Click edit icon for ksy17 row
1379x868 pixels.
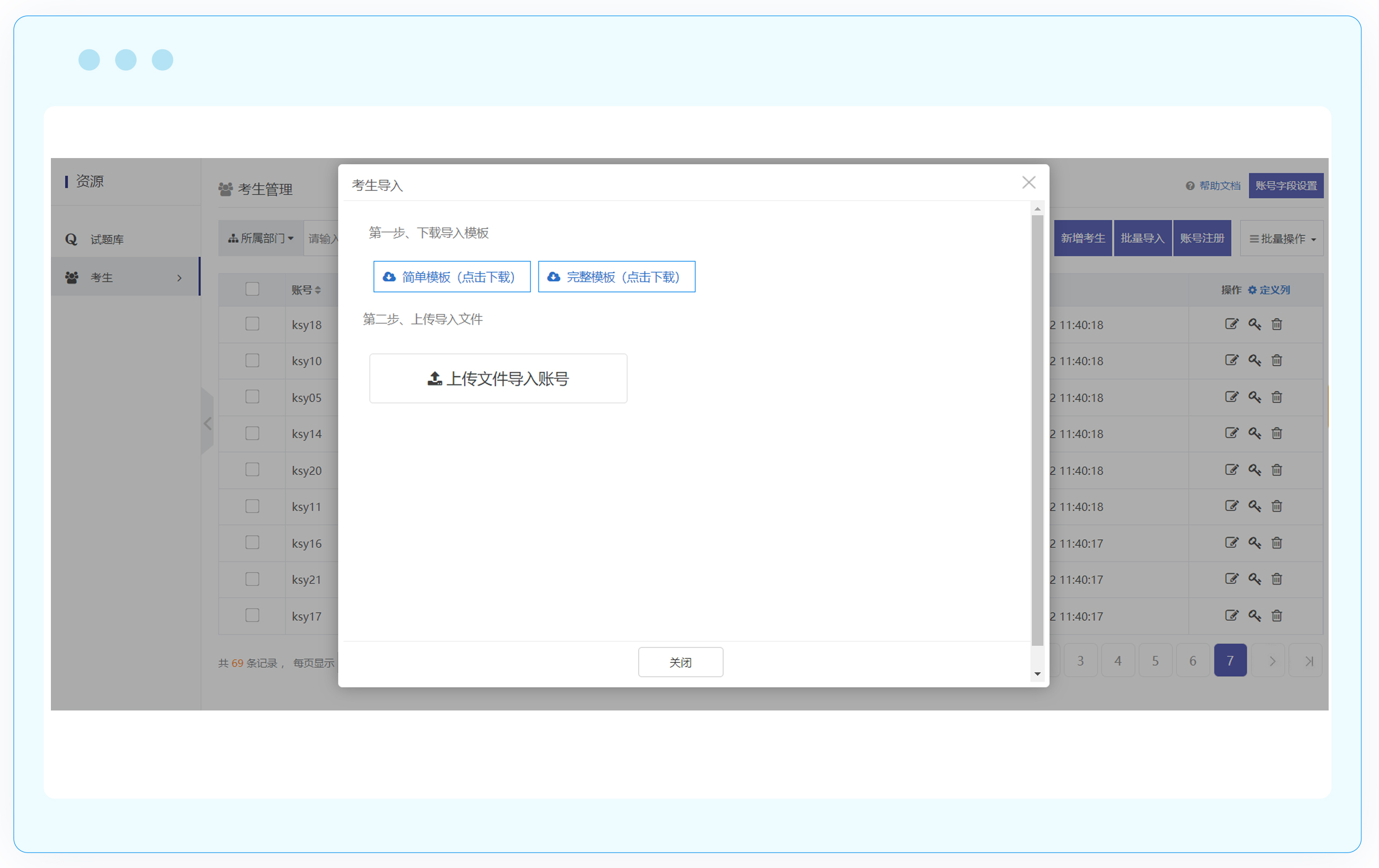[x=1231, y=616]
